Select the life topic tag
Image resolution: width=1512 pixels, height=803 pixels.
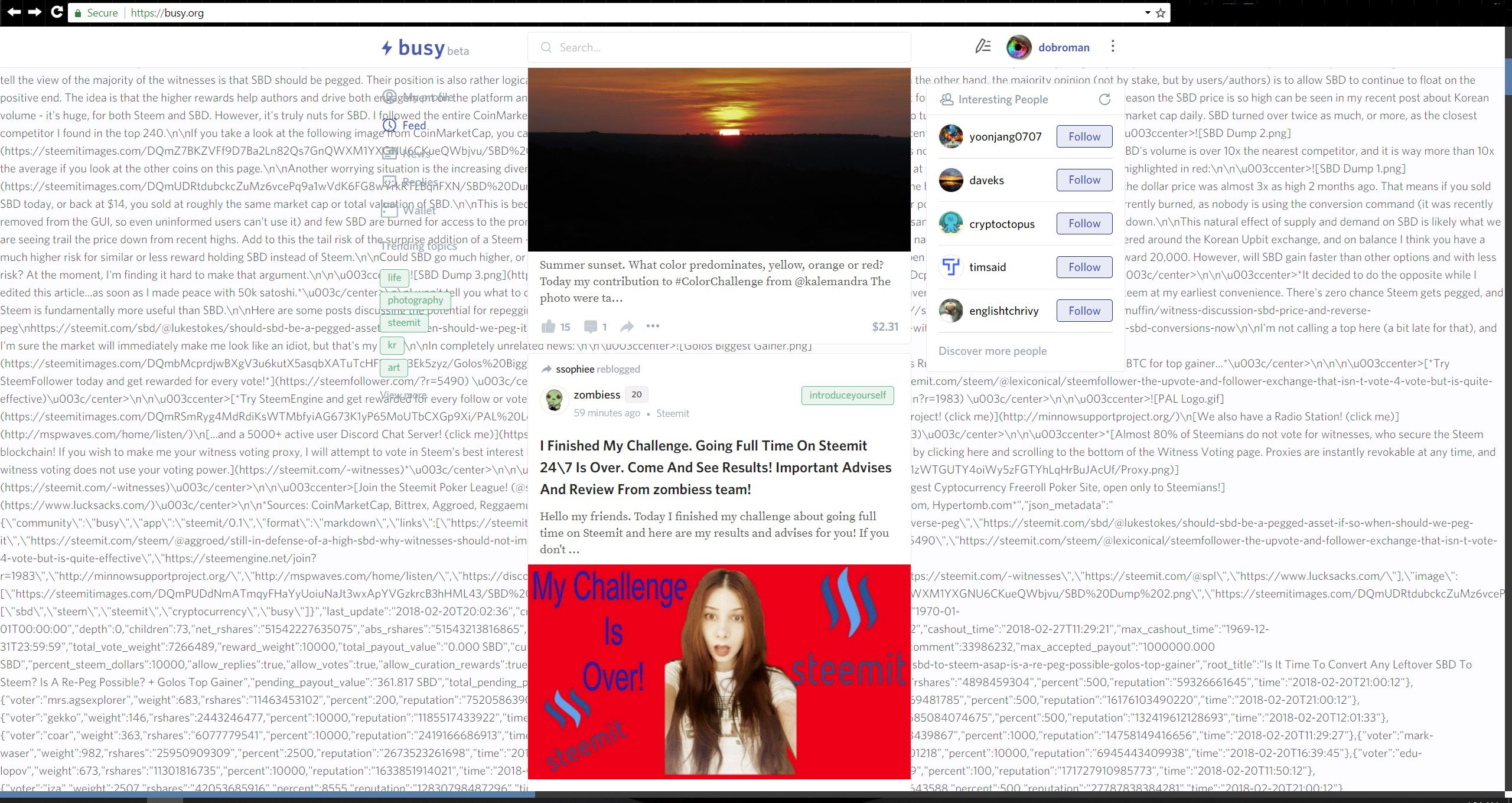tap(395, 278)
